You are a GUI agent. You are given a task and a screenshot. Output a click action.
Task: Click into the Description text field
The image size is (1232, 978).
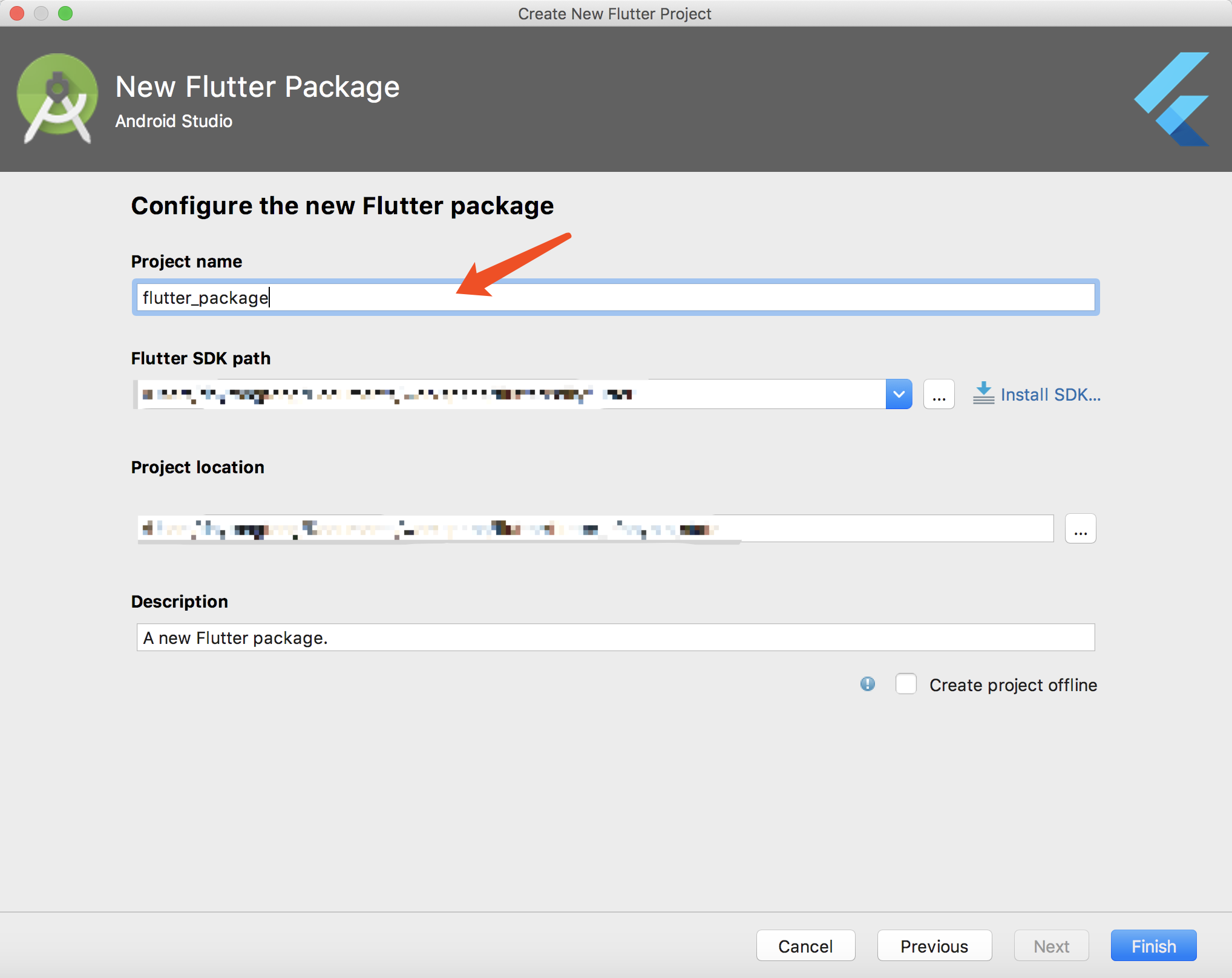click(615, 638)
